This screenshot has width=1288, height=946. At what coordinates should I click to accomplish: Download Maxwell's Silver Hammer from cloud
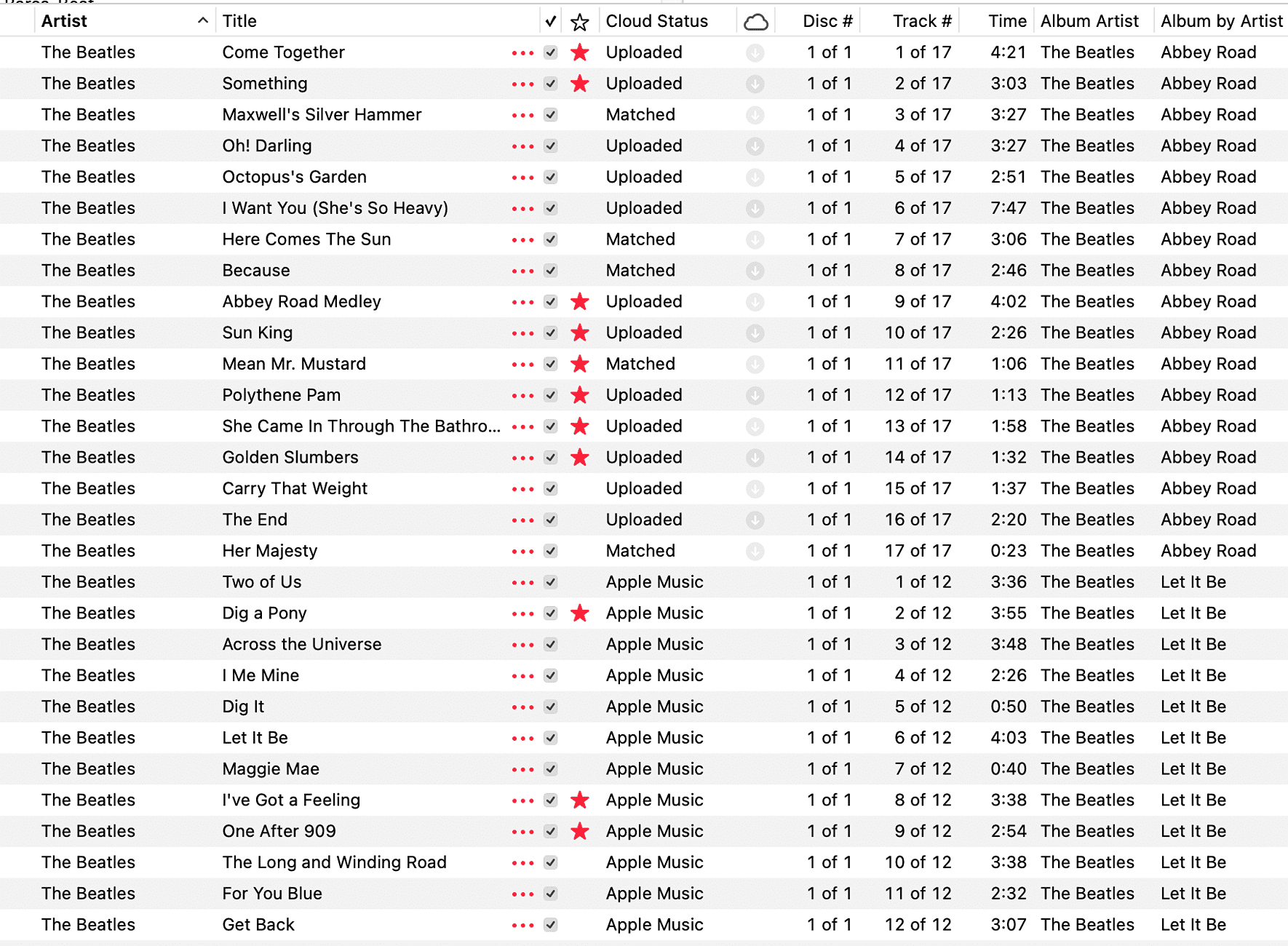point(755,115)
